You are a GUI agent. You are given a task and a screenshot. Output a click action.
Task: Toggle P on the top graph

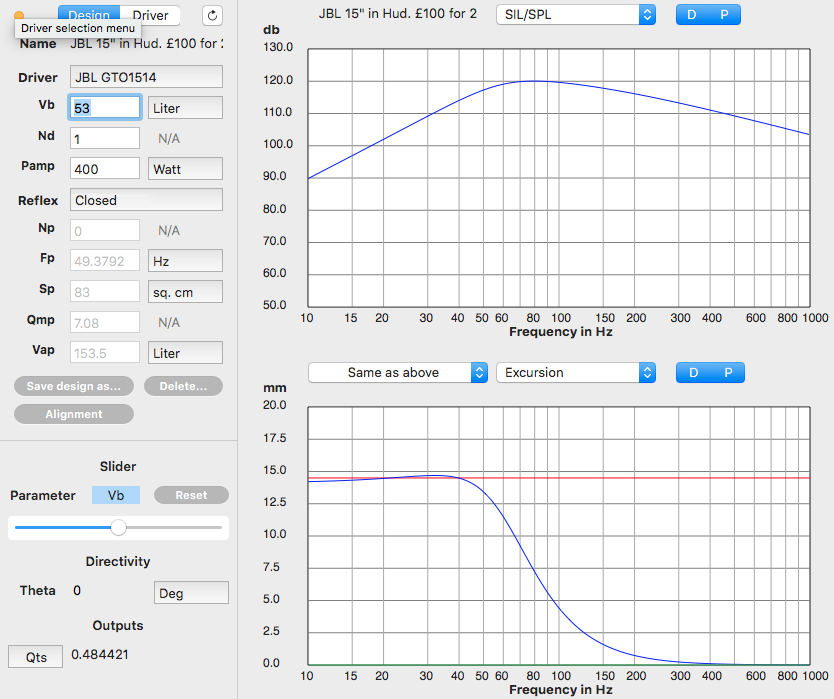[x=724, y=14]
